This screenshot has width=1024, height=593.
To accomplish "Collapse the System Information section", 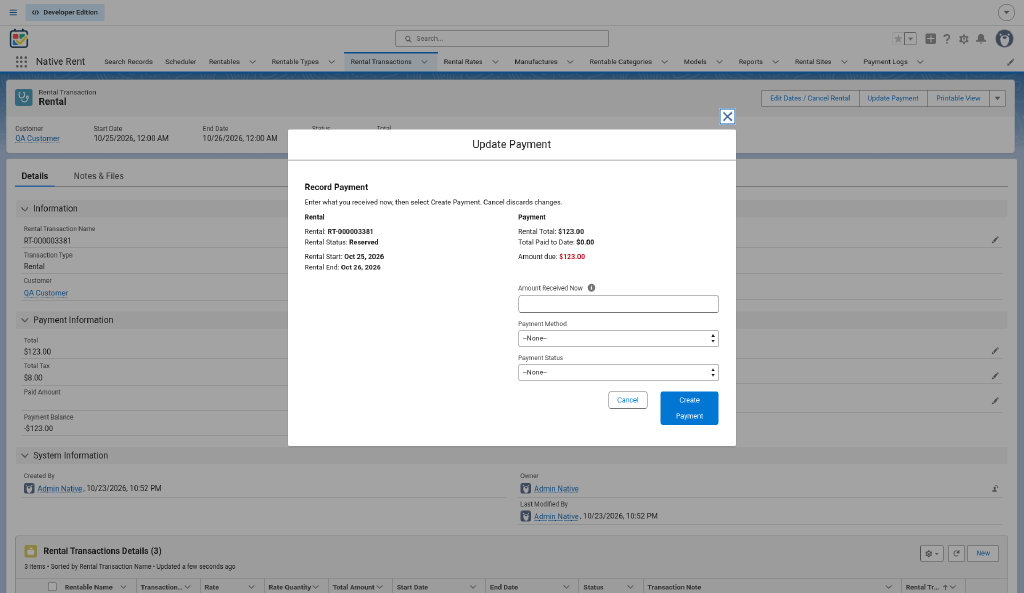I will [x=25, y=455].
